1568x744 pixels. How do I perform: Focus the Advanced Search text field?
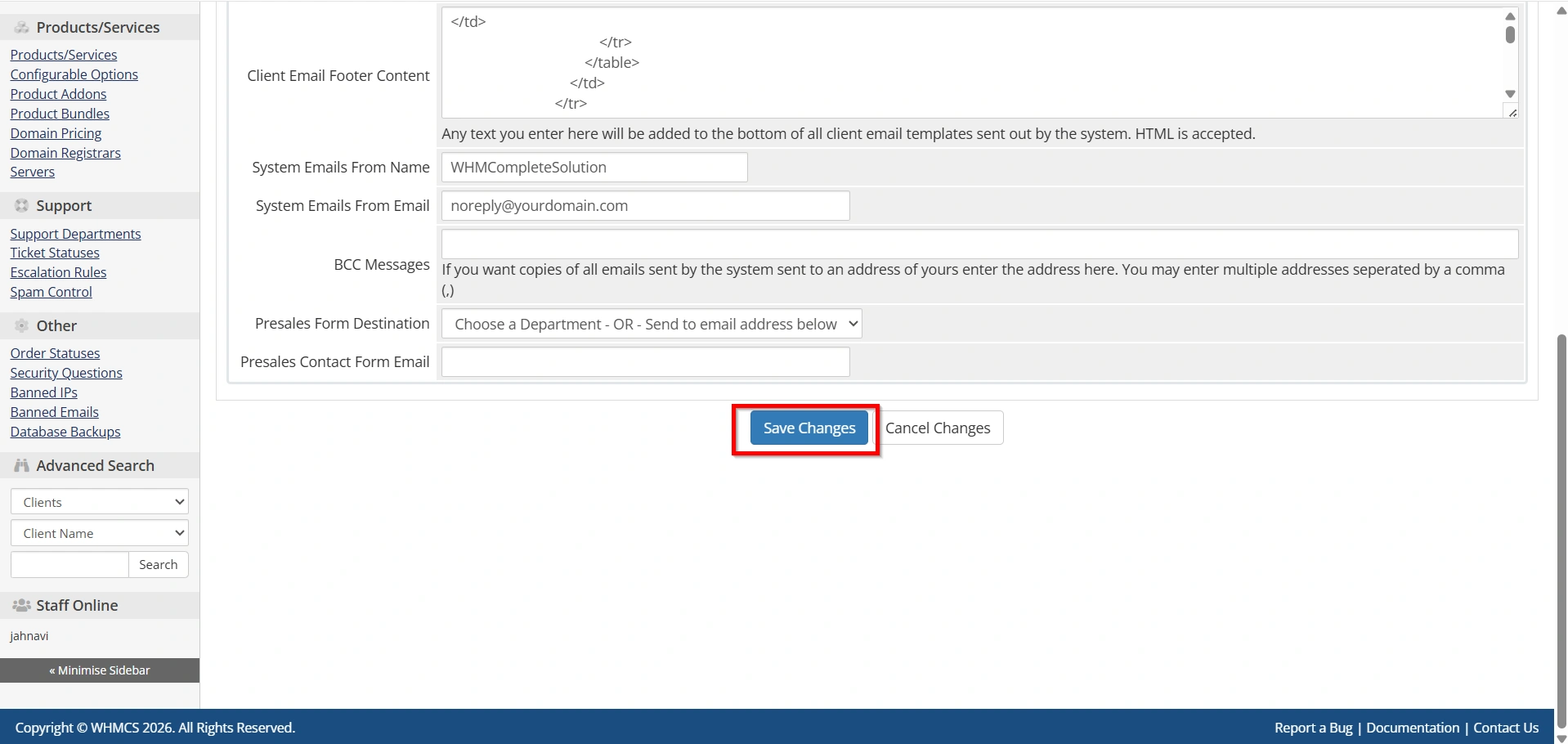pos(69,564)
